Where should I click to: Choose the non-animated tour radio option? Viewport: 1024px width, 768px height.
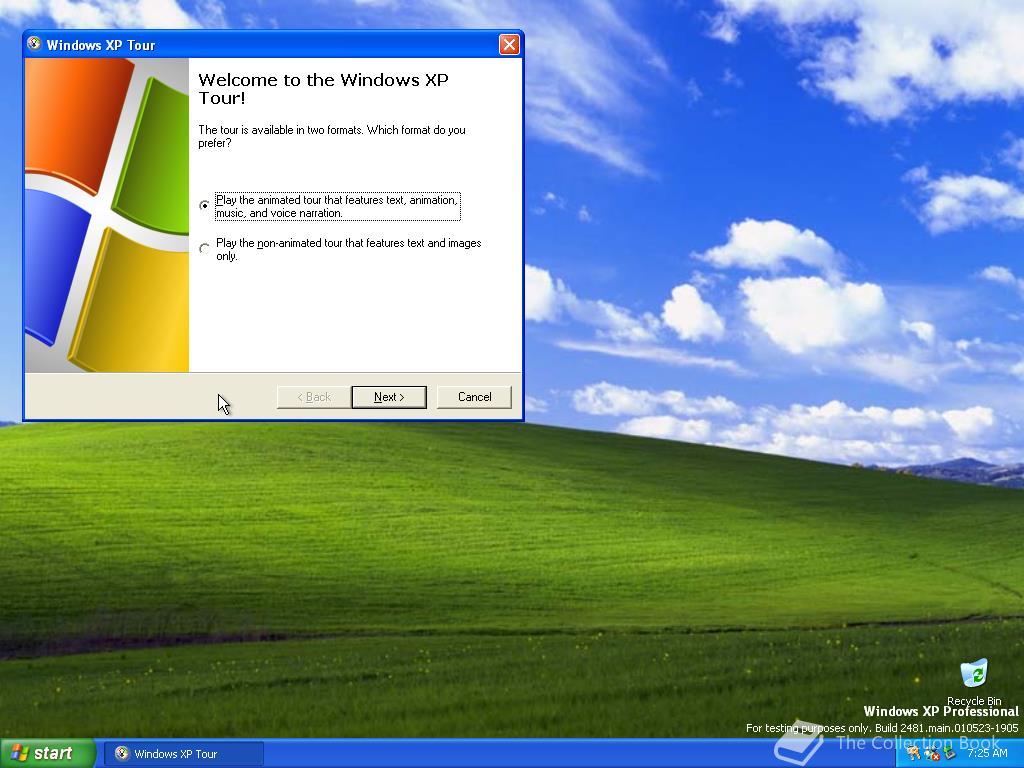204,248
